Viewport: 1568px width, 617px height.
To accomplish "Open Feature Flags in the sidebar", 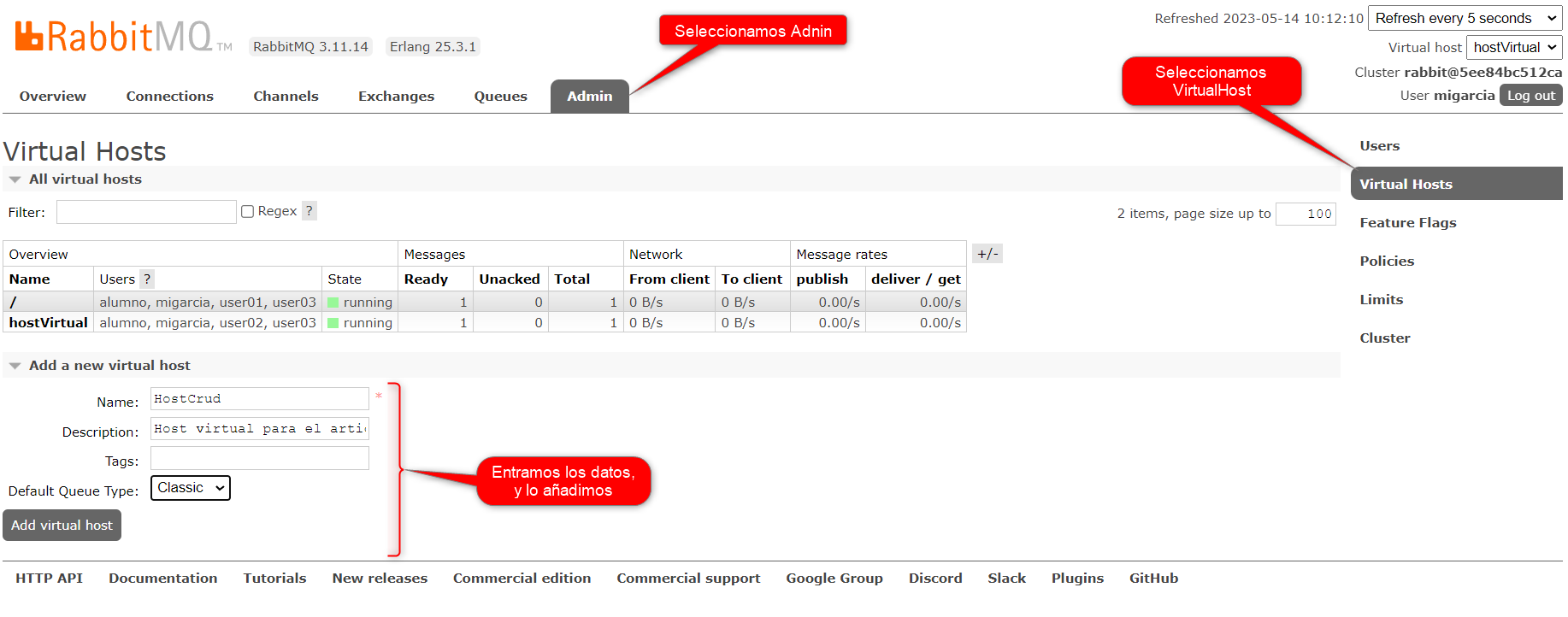I will click(x=1407, y=223).
